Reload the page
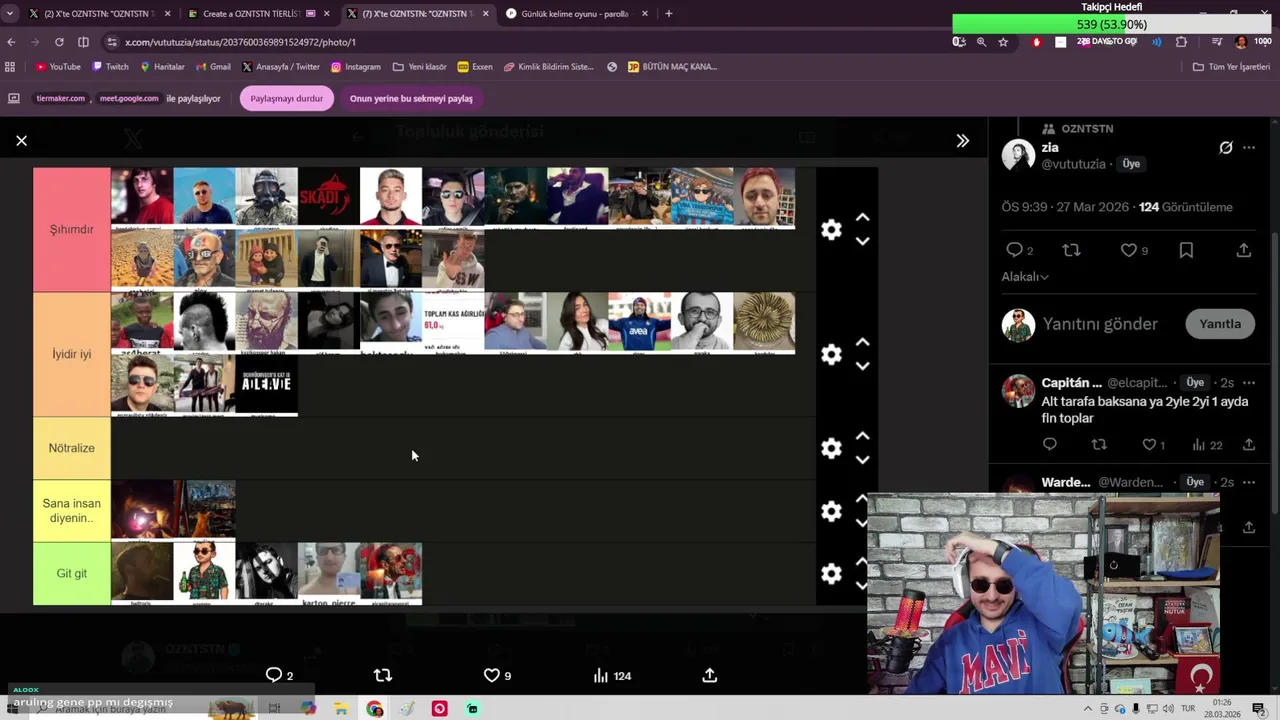 tap(59, 42)
